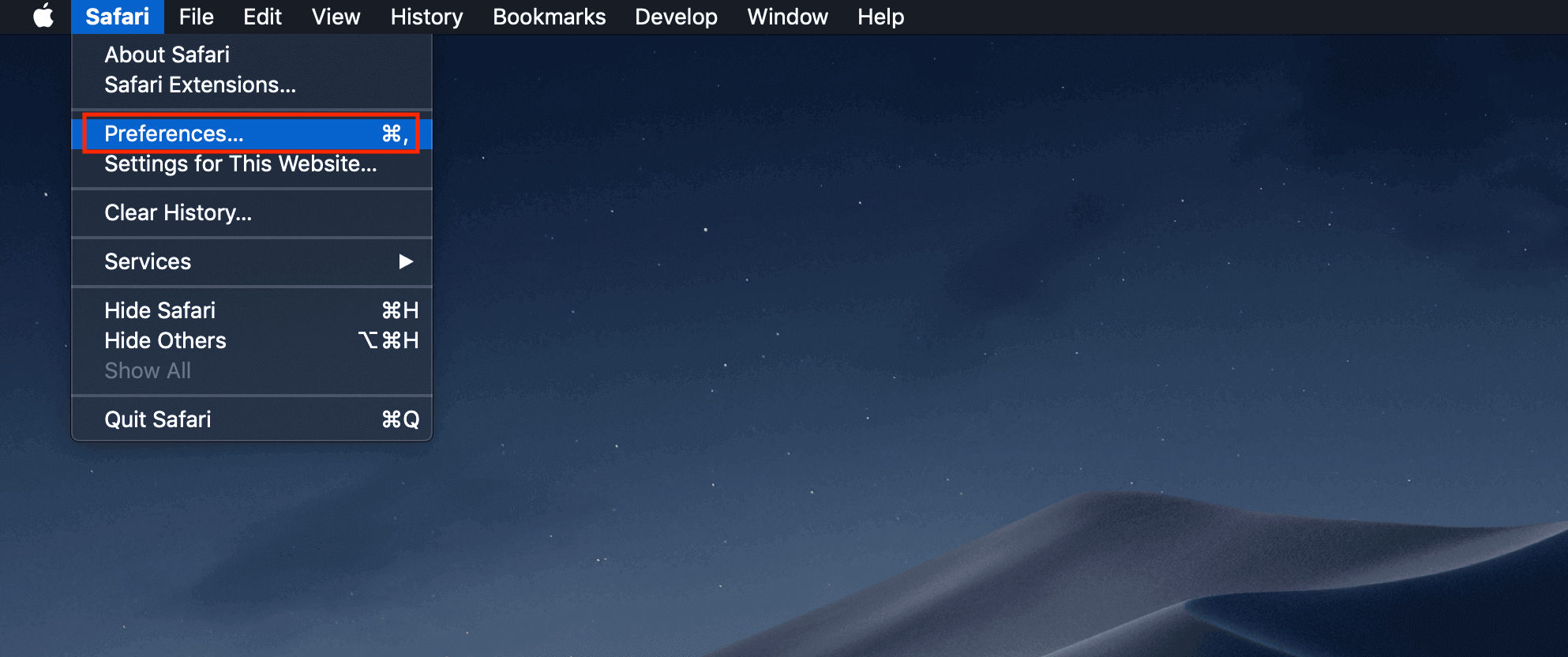Select Hide Others
Screen dimensions: 1568x657
click(x=252, y=340)
